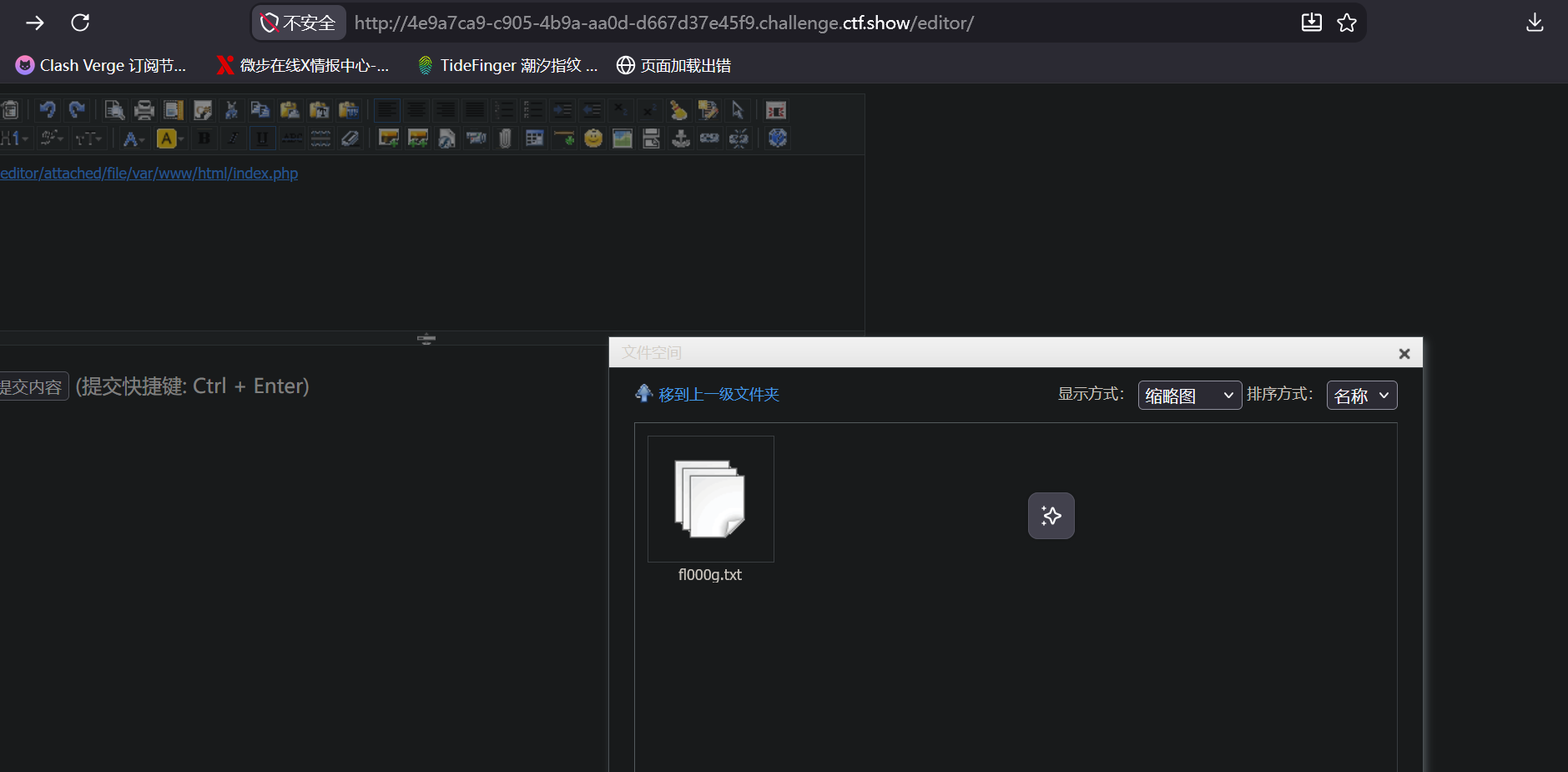Open the editor/attached/file/var/www/html/index.php link
Screen dimensions: 1568x772
[149, 174]
